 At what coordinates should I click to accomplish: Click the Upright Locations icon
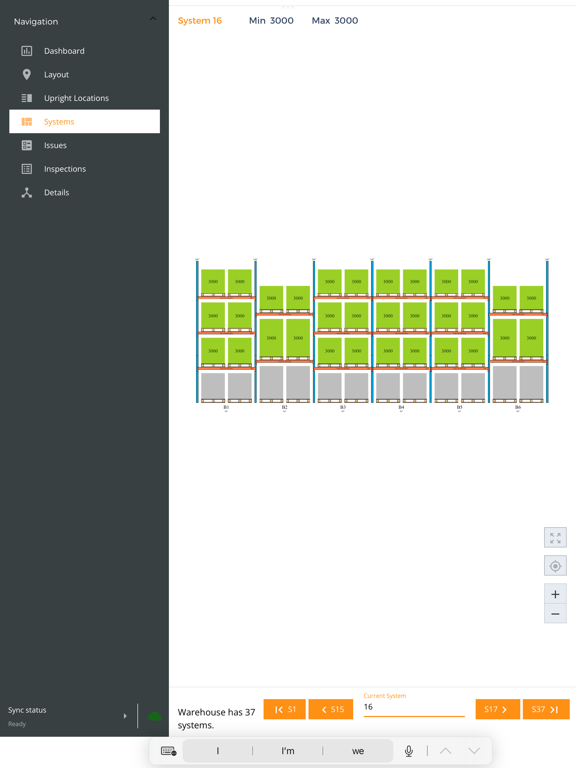(x=27, y=98)
